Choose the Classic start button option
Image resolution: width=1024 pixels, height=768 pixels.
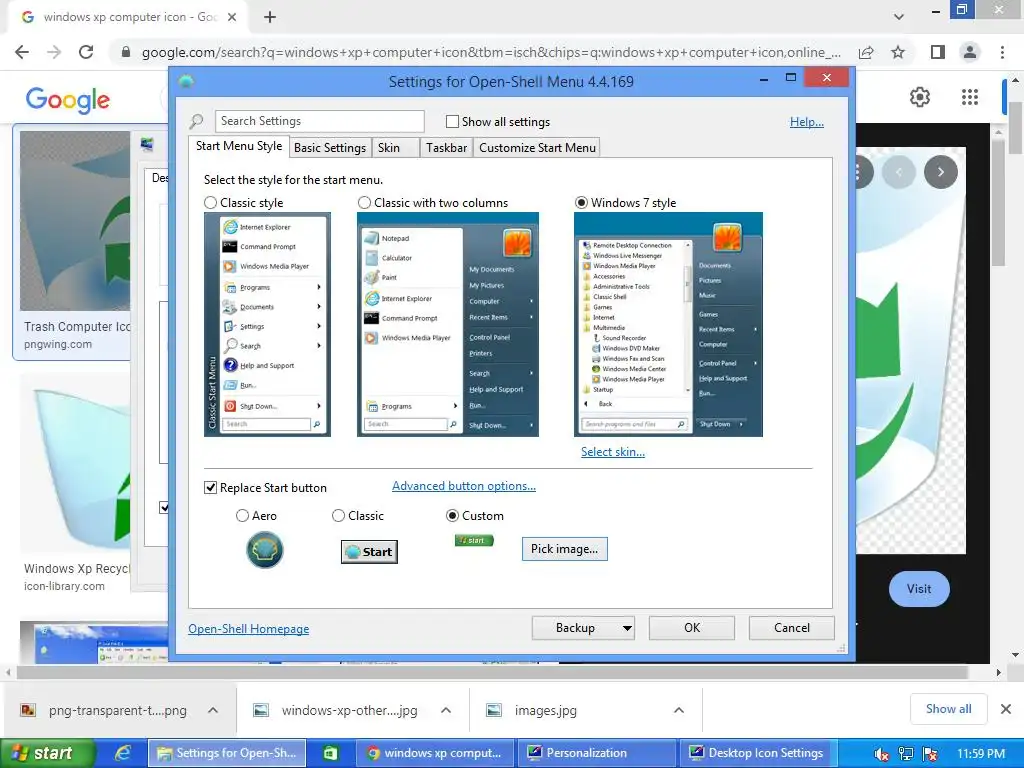coord(338,516)
